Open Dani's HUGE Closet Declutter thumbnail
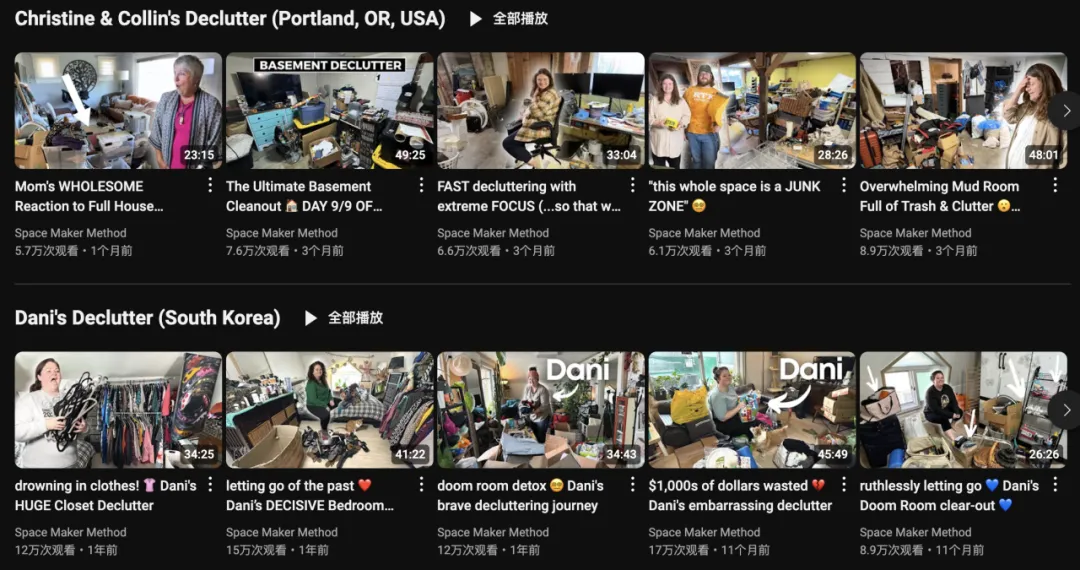This screenshot has width=1080, height=570. (x=118, y=410)
